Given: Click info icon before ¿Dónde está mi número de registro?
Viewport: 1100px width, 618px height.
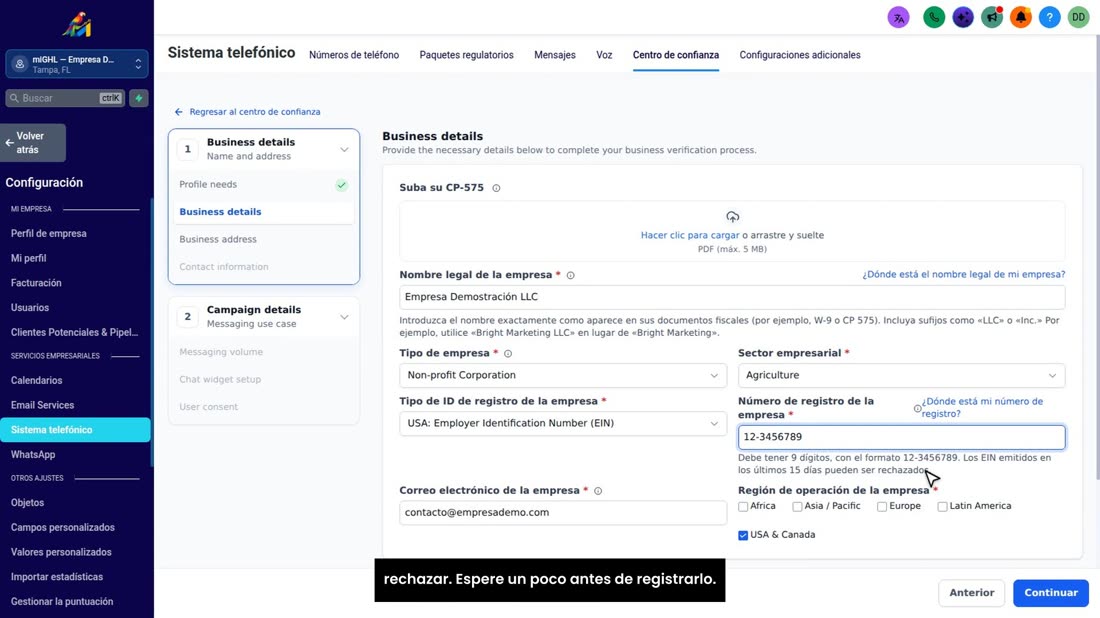Looking at the screenshot, I should click(x=917, y=408).
